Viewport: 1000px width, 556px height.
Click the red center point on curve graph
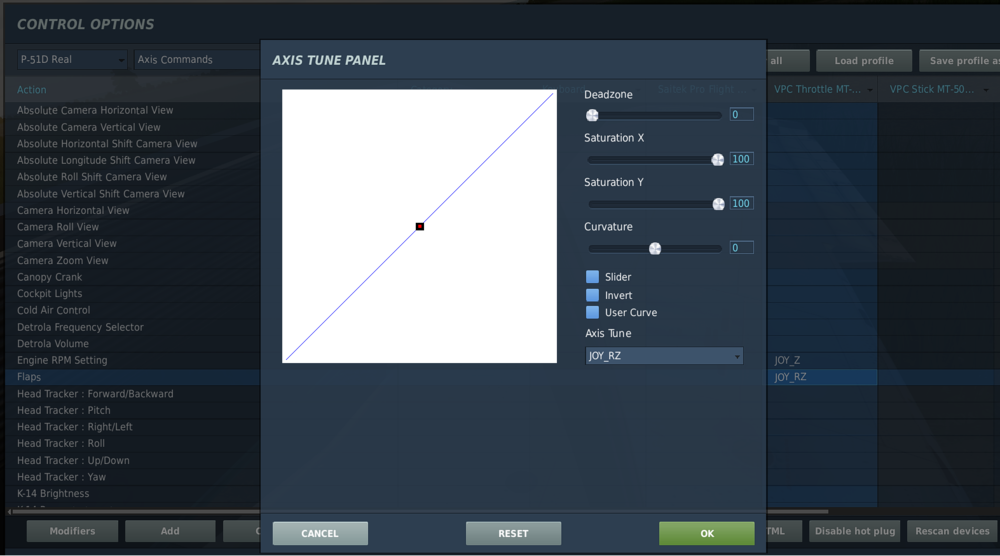(420, 226)
